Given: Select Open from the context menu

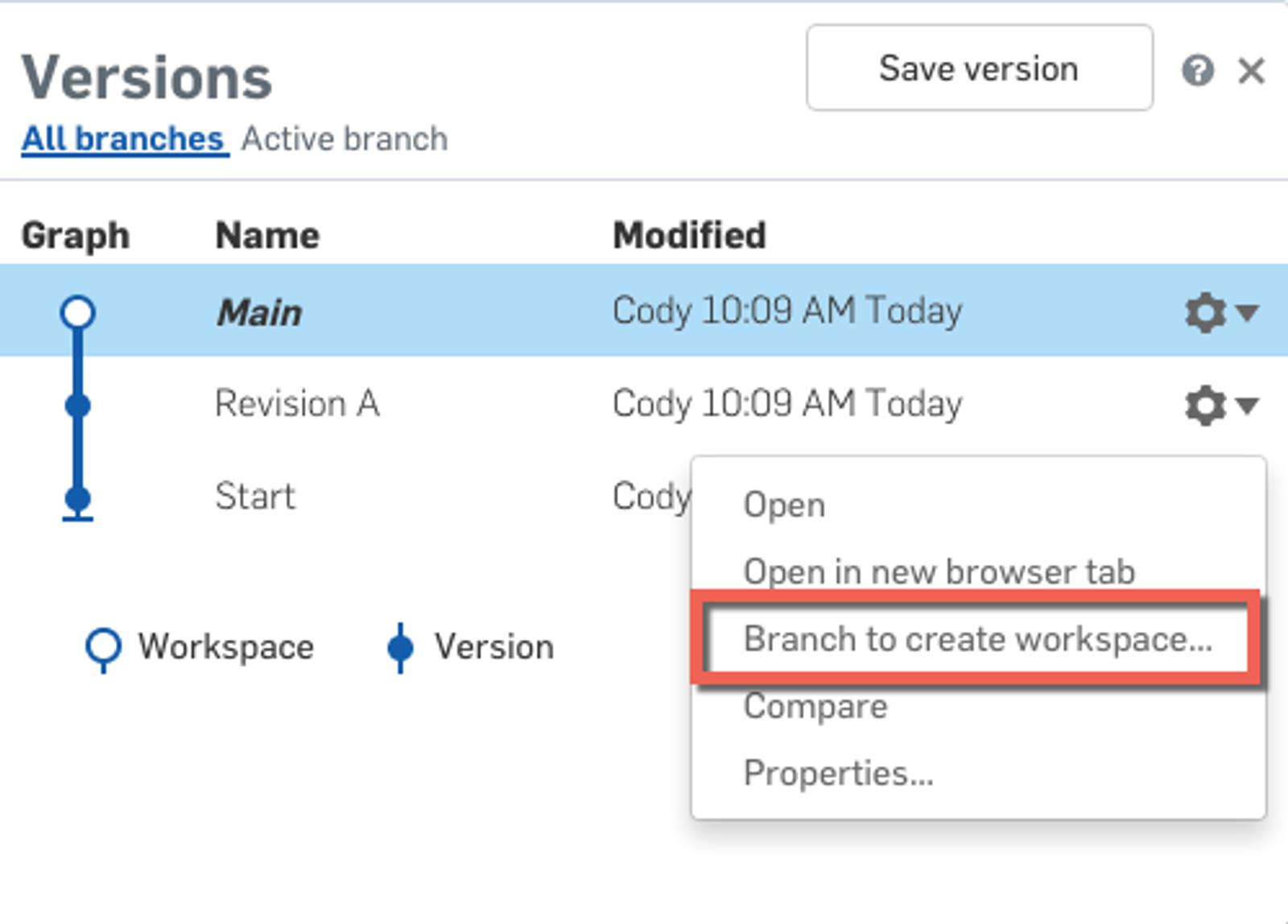Looking at the screenshot, I should pyautogui.click(x=784, y=505).
